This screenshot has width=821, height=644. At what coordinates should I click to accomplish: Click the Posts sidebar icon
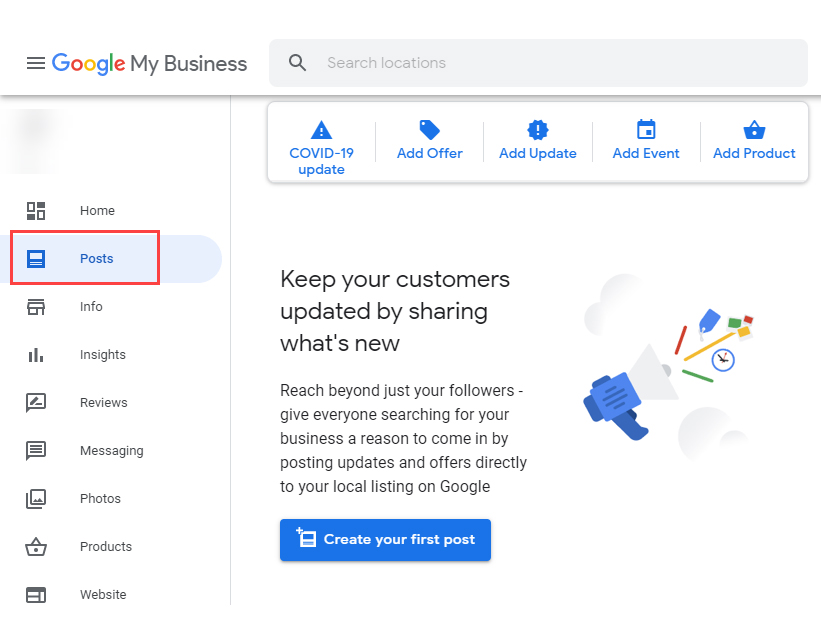[x=36, y=259]
